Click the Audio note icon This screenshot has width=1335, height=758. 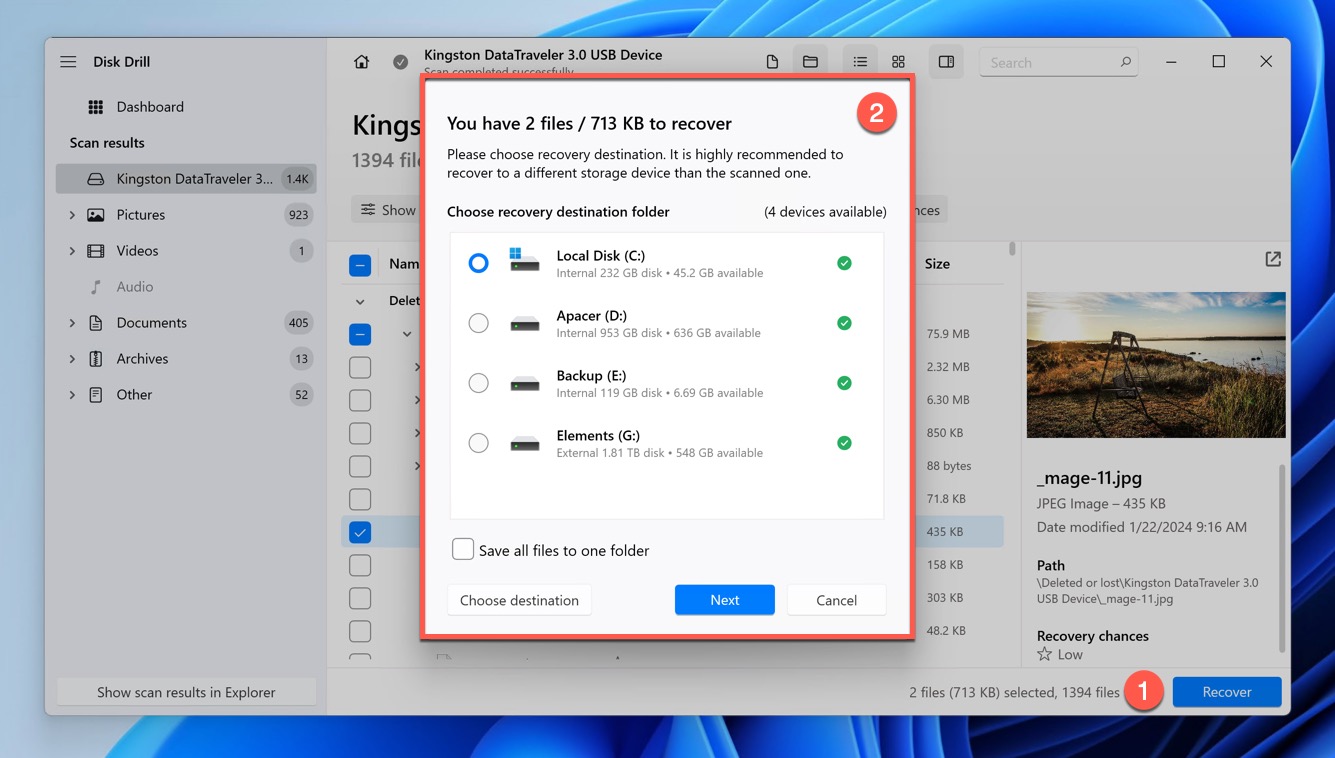pos(95,287)
